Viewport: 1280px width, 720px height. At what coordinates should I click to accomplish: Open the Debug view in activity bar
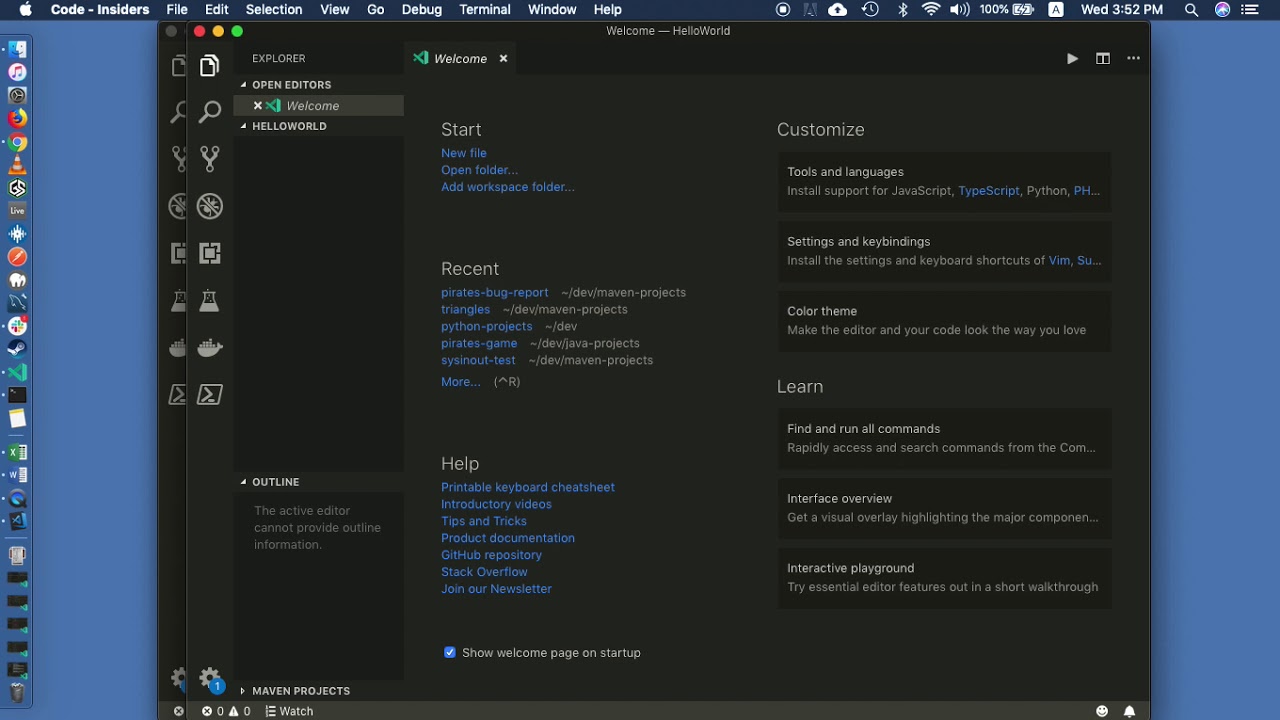point(209,206)
